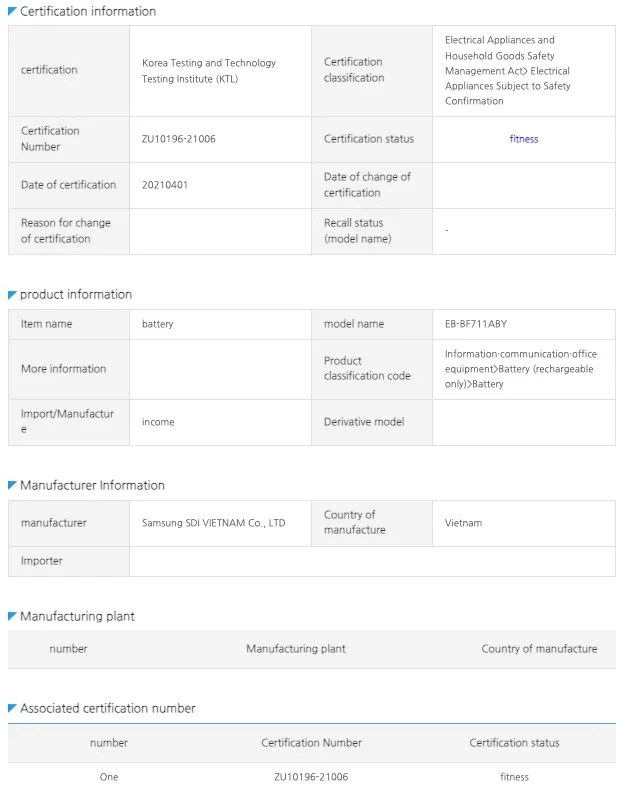This screenshot has width=625, height=788.
Task: Click the Certification status column header in the bottom table
Action: tap(514, 743)
